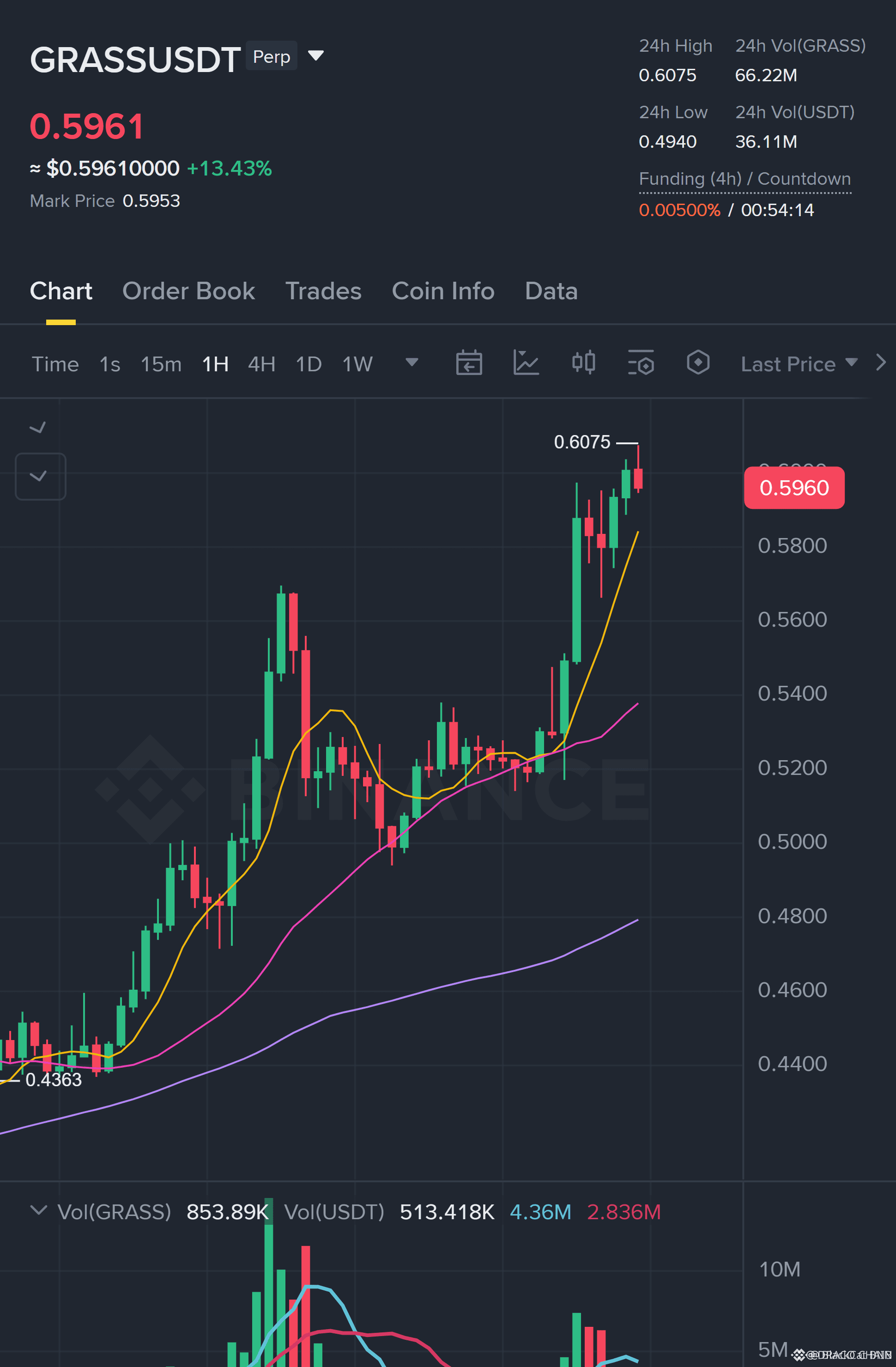Expand the GRASSUSDT pair selector arrow
Viewport: 896px width, 1367px height.
coord(316,56)
